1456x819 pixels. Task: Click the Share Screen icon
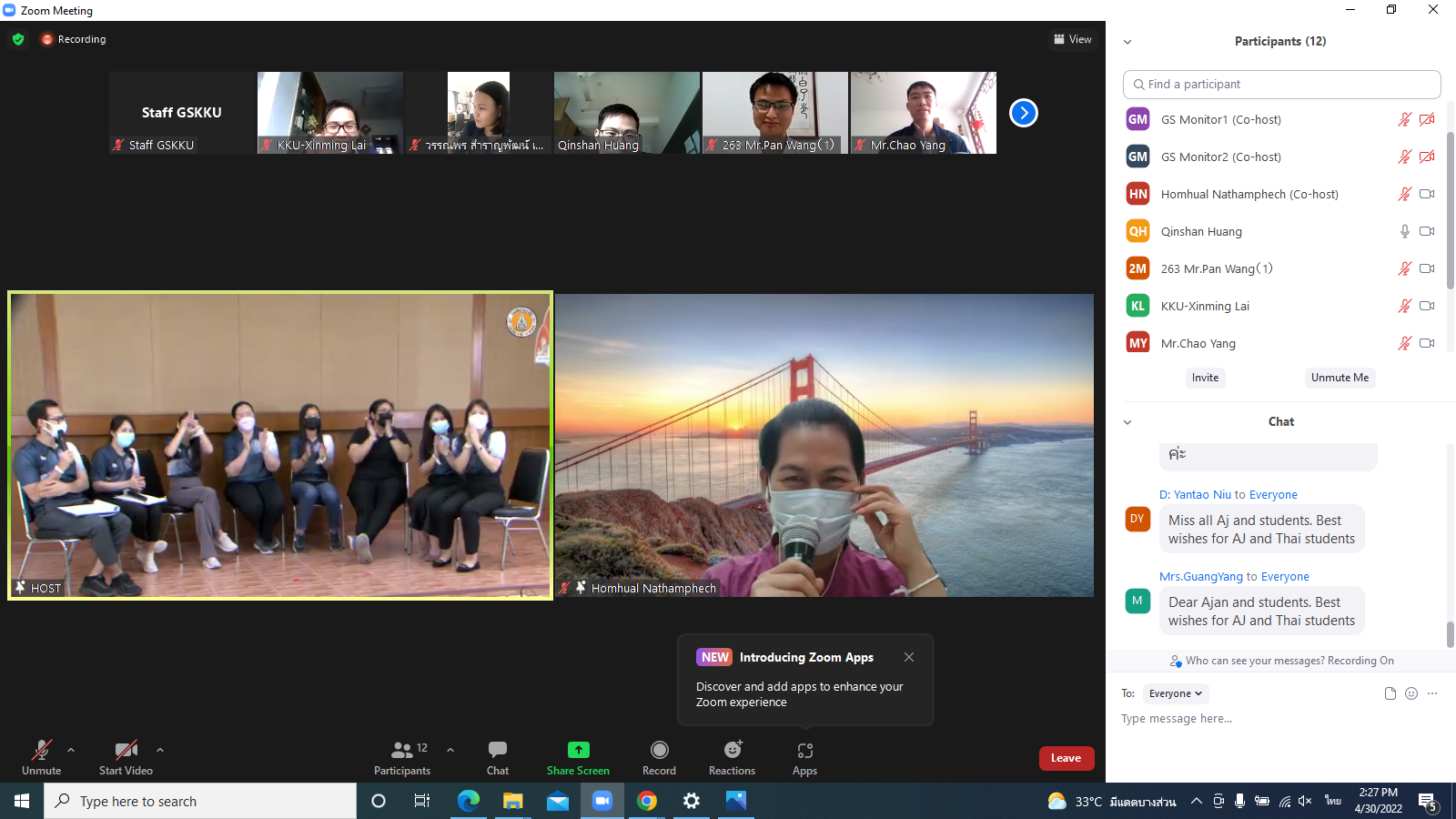coord(578,751)
